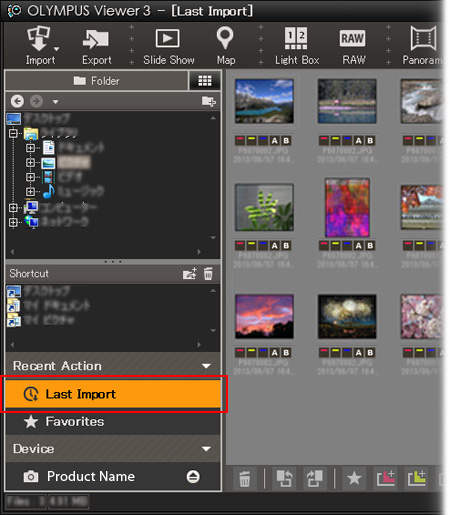This screenshot has height=515, width=450.
Task: Add selected image to Favorites star
Action: 354,479
